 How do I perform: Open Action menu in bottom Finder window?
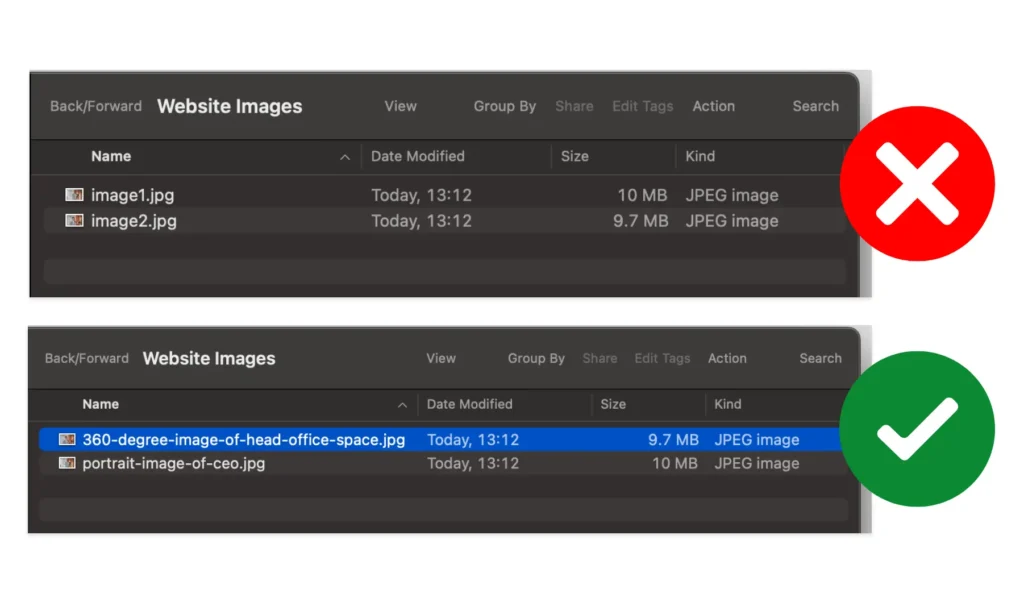click(x=727, y=358)
